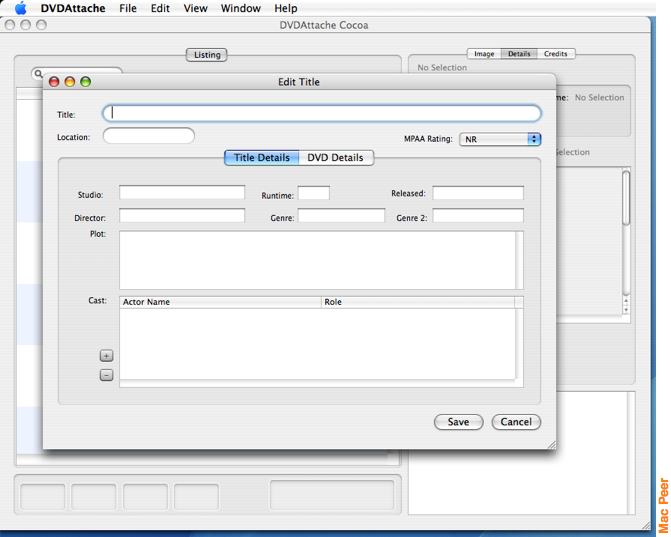Open the Apple menu
The image size is (671, 537).
click(20, 8)
